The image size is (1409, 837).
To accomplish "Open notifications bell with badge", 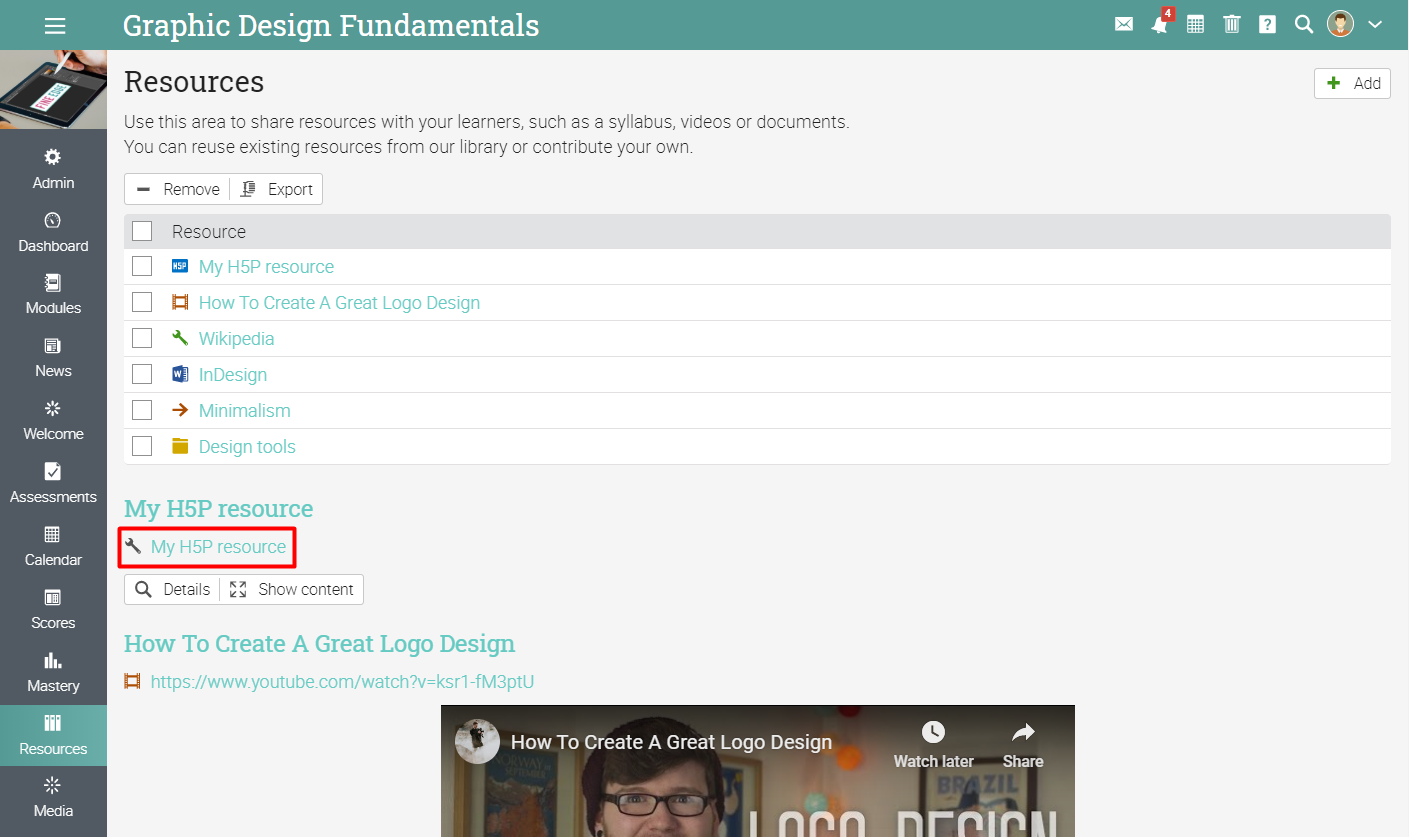I will [x=1161, y=24].
